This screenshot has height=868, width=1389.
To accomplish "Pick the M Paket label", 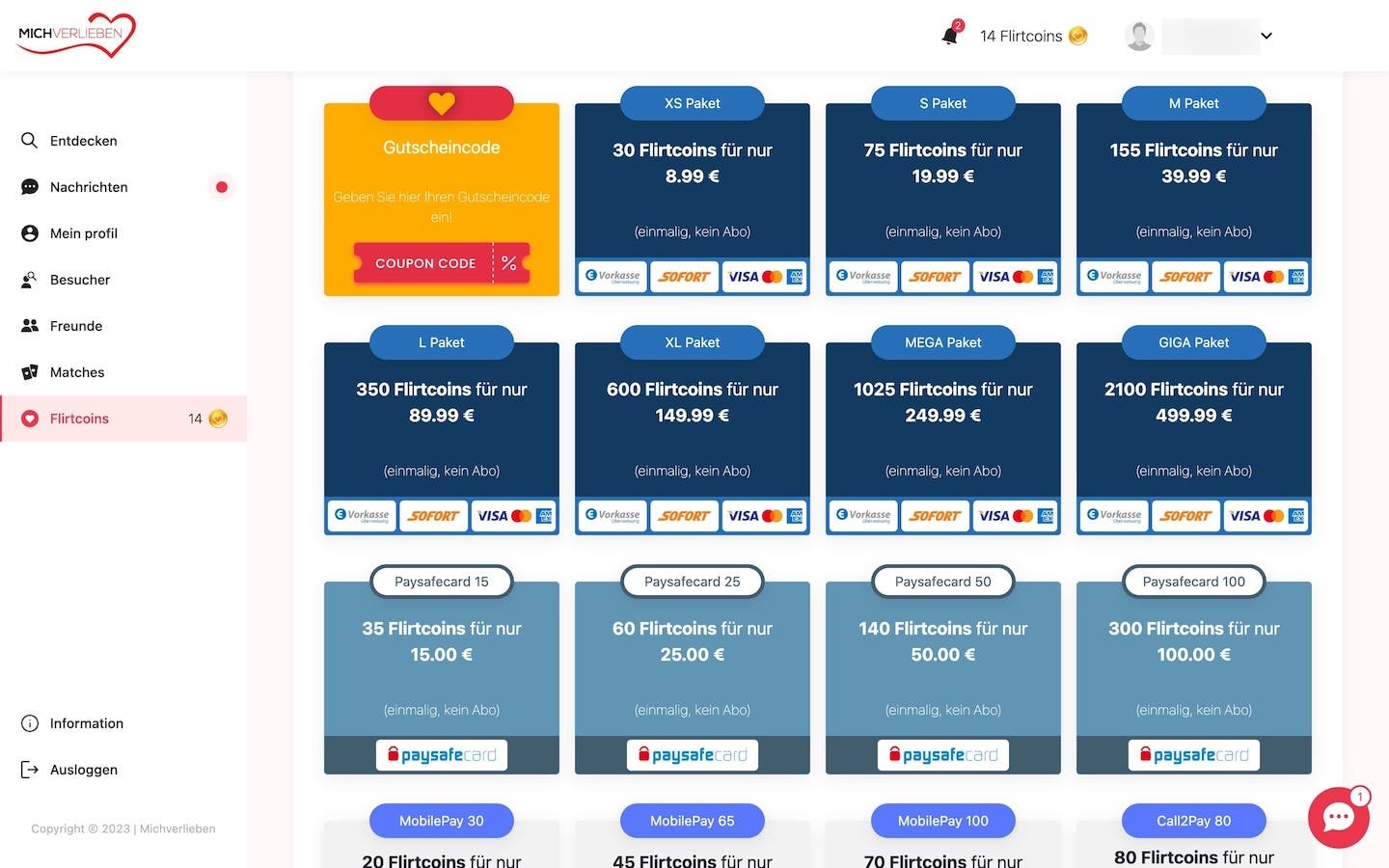I will pyautogui.click(x=1194, y=103).
